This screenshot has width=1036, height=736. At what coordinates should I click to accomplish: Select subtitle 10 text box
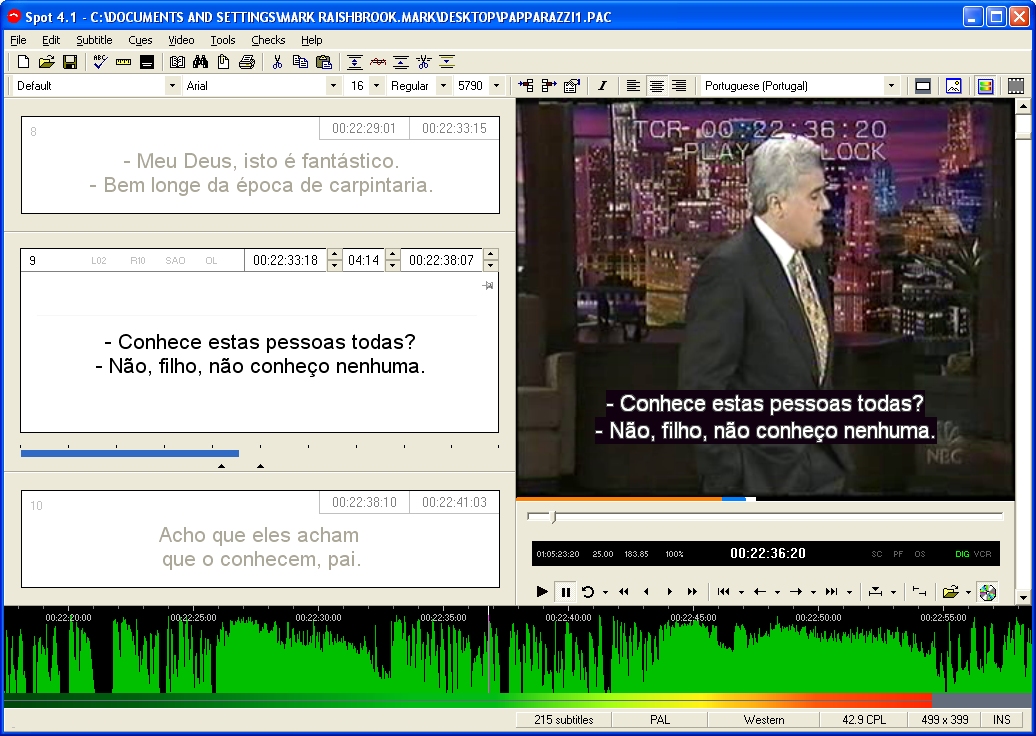260,549
